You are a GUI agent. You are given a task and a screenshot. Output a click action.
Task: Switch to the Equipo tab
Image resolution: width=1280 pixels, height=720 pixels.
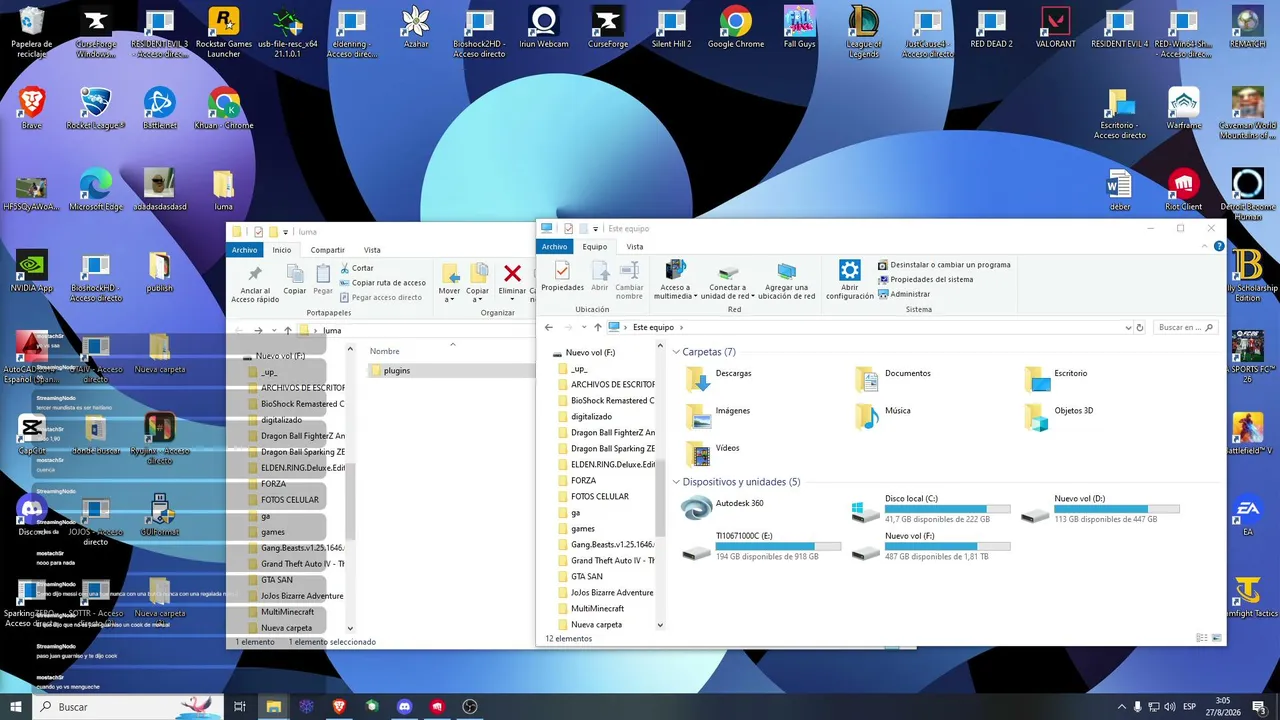[x=595, y=246]
